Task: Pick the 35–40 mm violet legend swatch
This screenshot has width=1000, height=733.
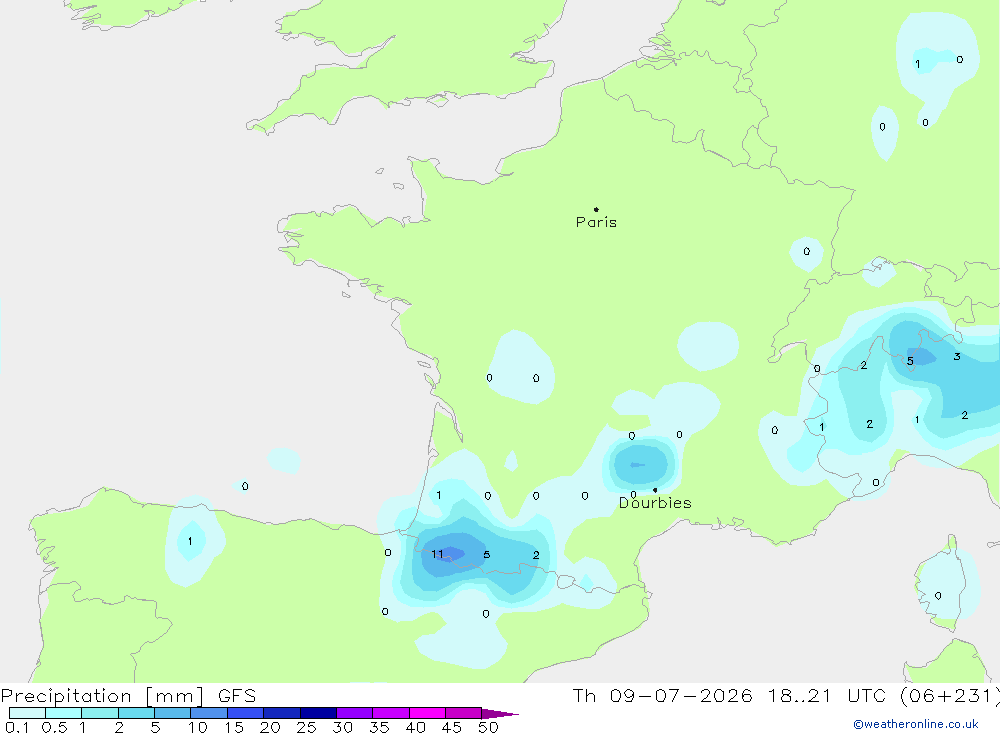Action: [390, 713]
